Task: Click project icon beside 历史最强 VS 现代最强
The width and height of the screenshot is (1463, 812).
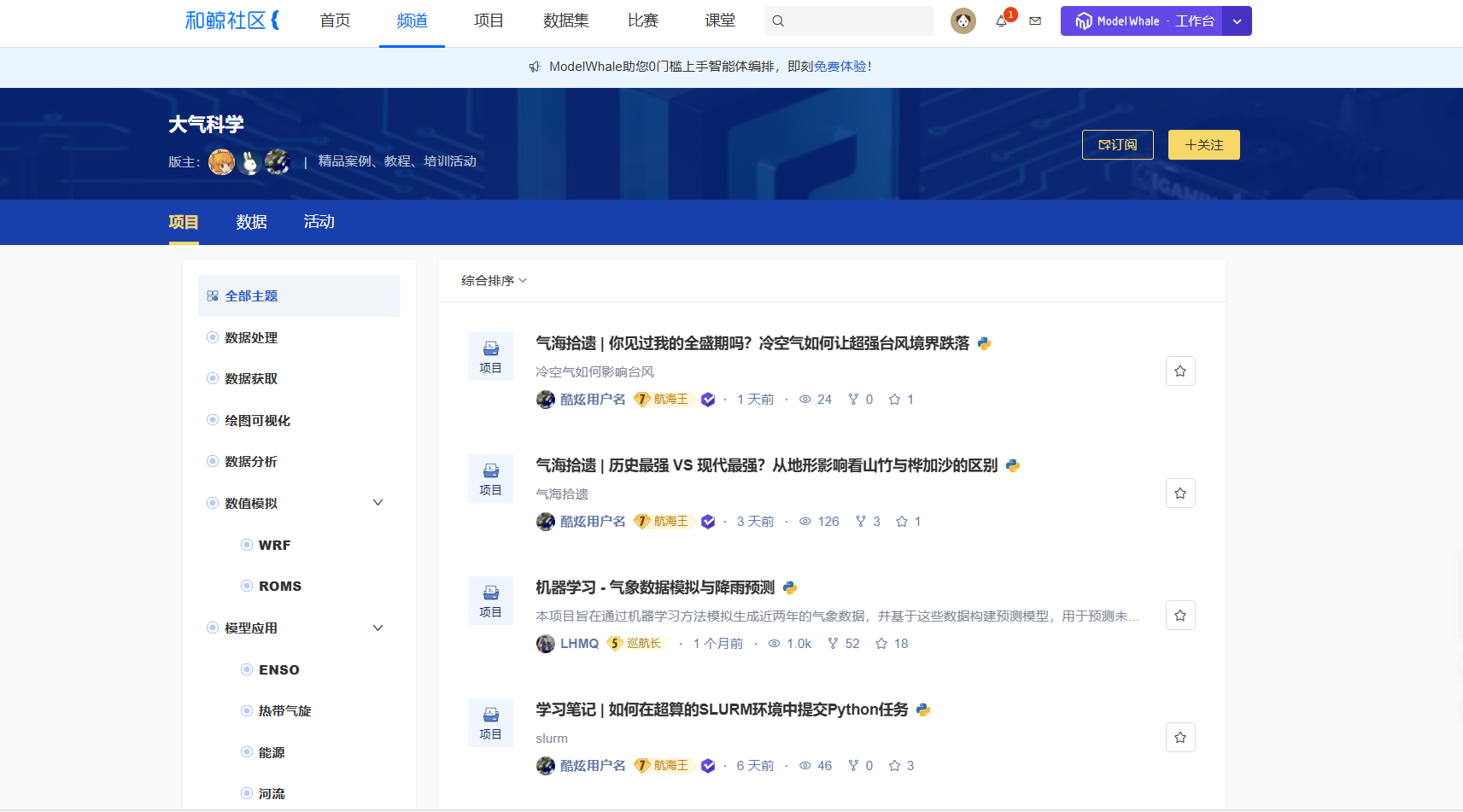Action: tap(490, 478)
